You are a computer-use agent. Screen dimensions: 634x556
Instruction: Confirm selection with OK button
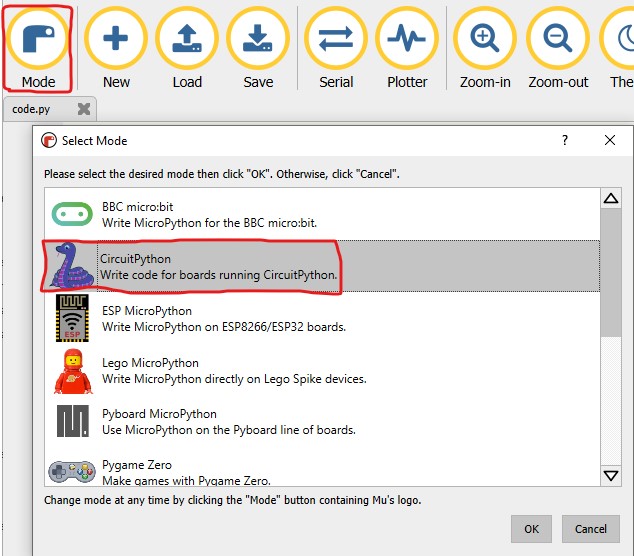pyautogui.click(x=531, y=529)
